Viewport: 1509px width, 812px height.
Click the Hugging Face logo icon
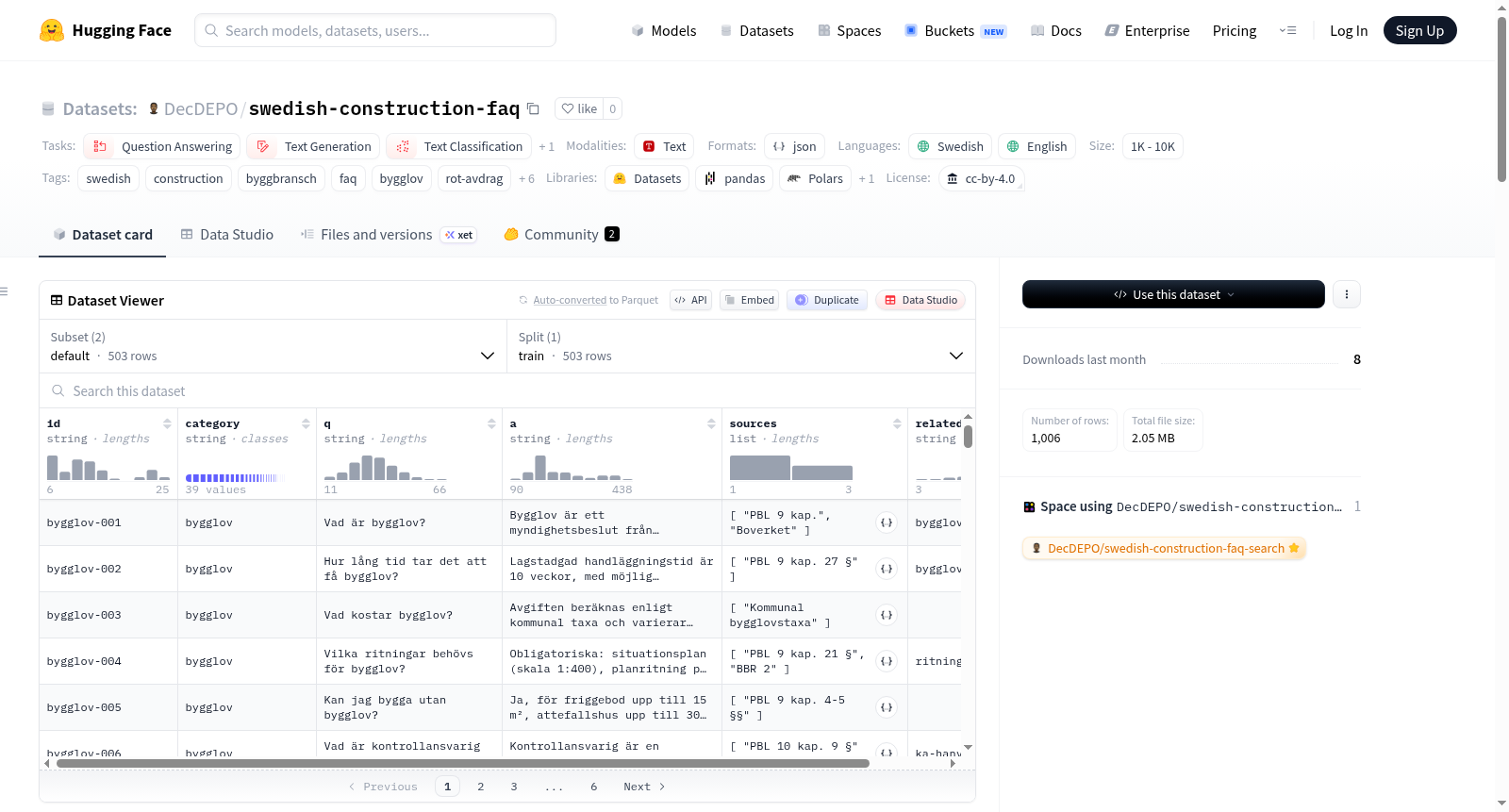52,30
